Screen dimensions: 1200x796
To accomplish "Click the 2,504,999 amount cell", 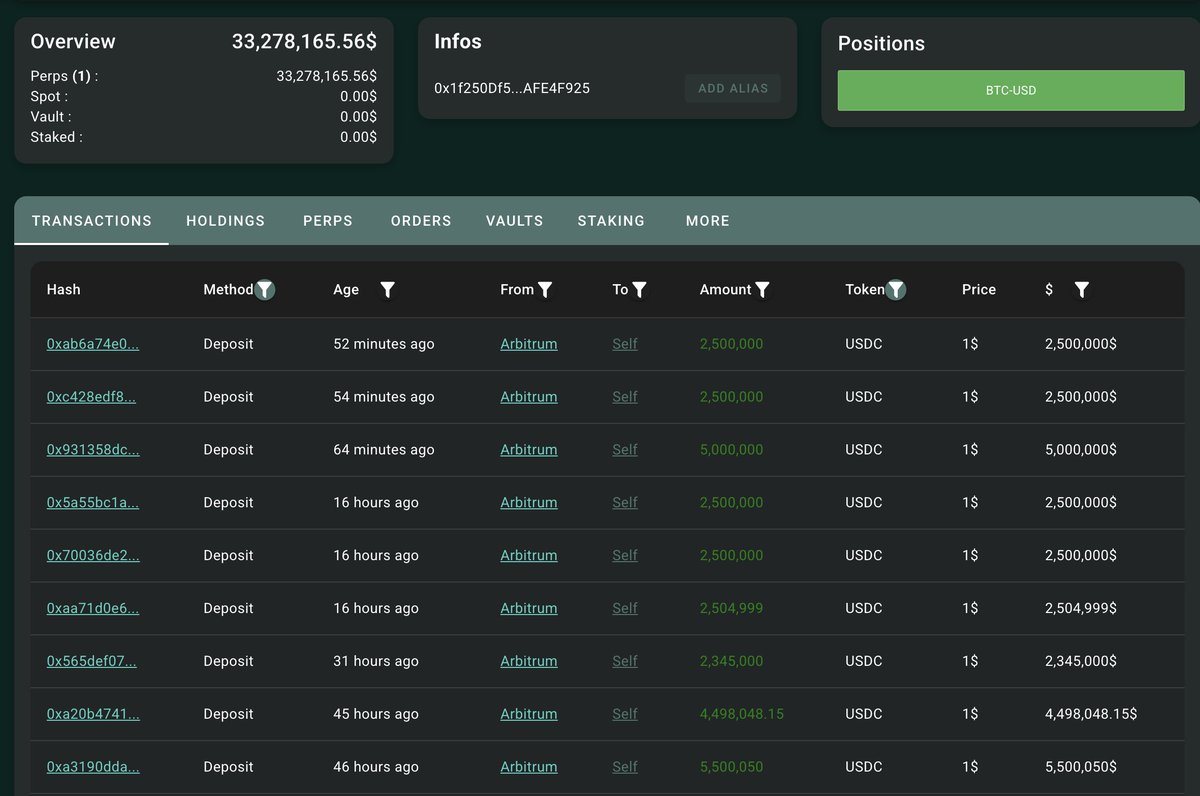I will click(x=731, y=609).
